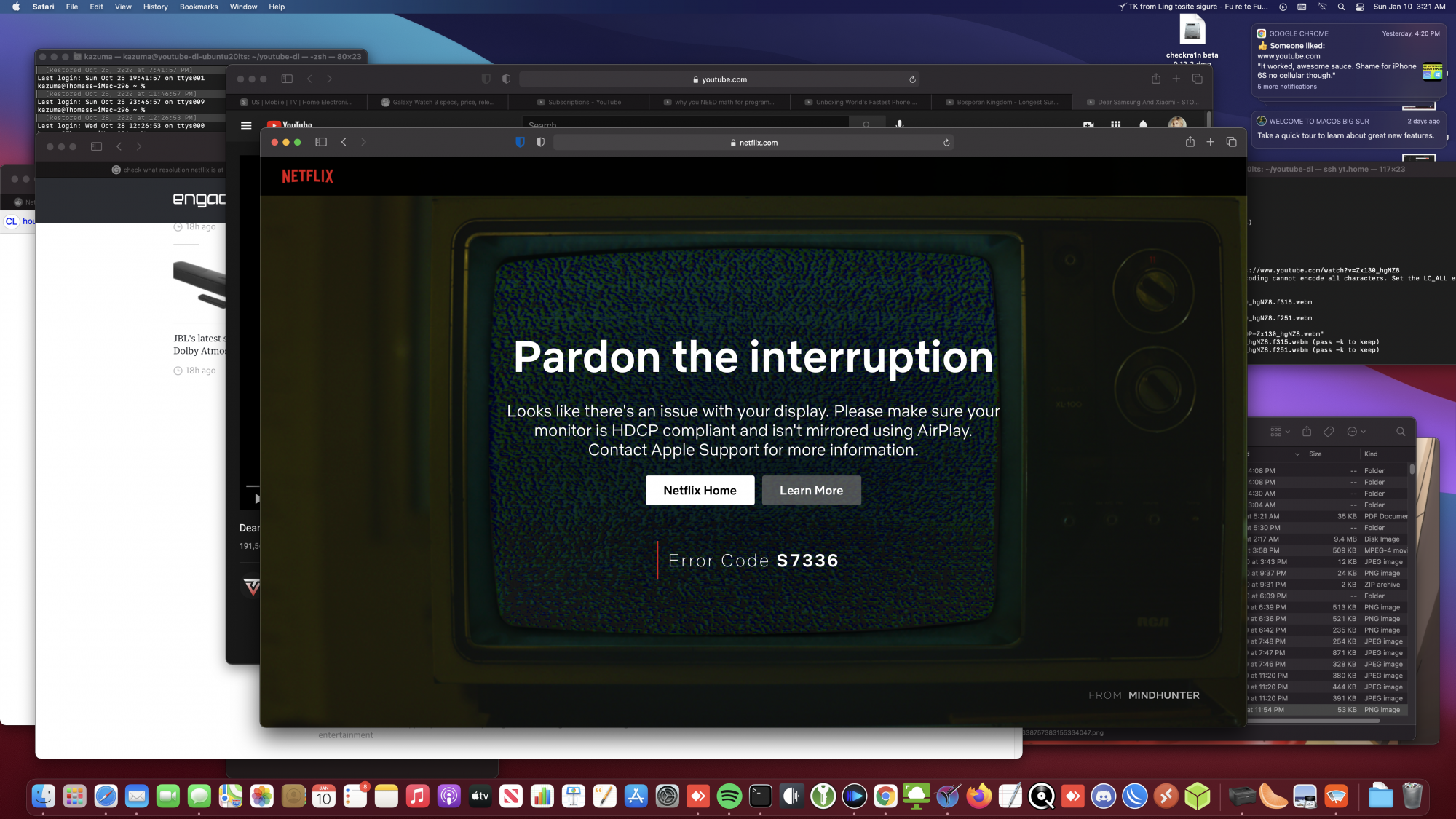Open the Finder action menu with ellipsis

click(x=1356, y=432)
